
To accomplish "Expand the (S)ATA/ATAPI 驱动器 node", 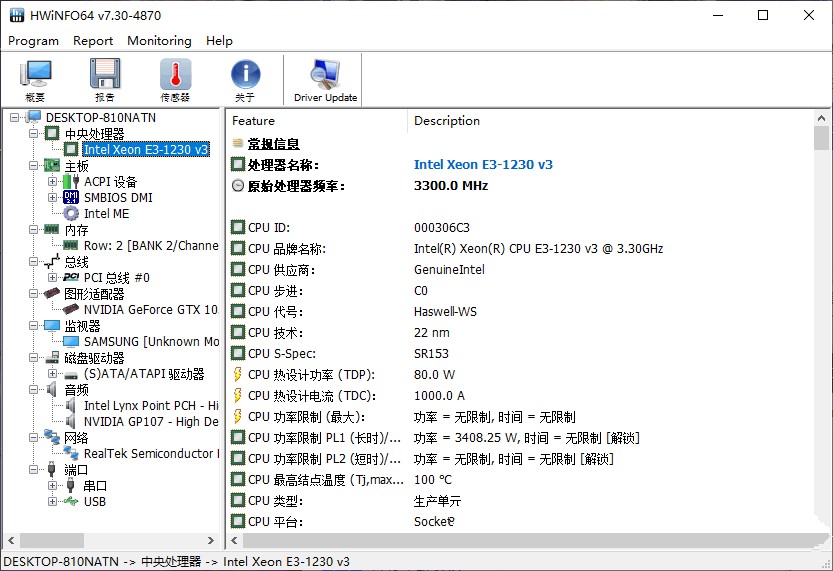I will point(52,373).
